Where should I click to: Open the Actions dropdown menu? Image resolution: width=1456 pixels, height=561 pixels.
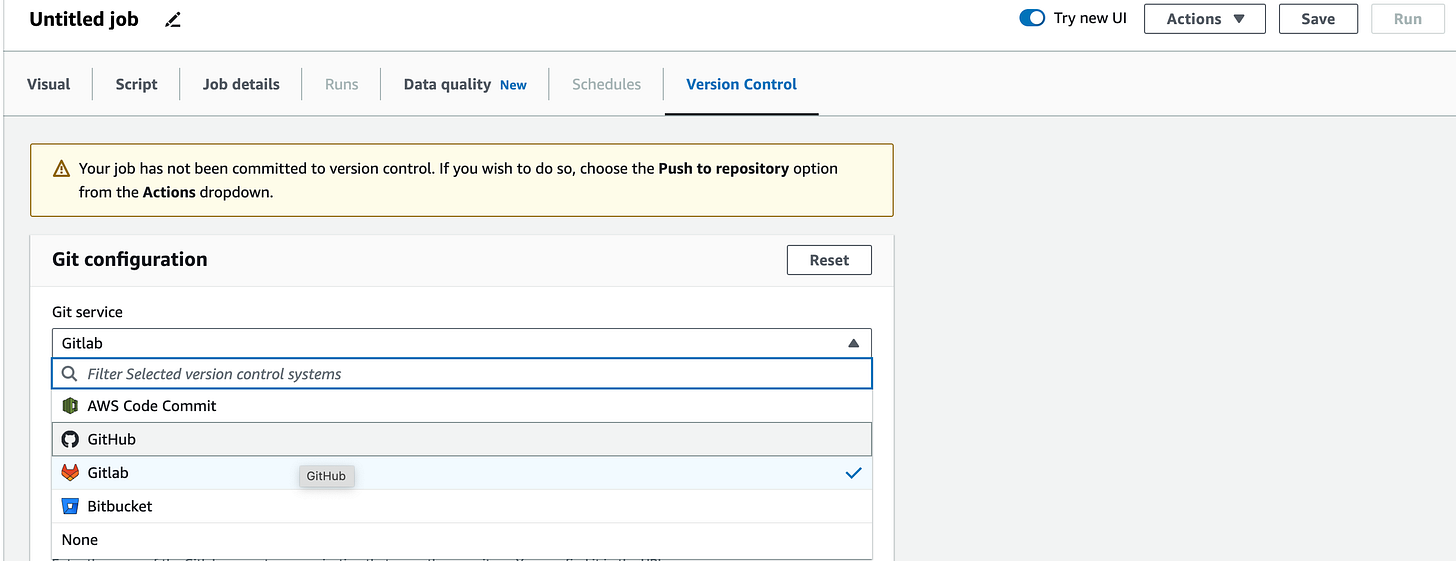1205,19
